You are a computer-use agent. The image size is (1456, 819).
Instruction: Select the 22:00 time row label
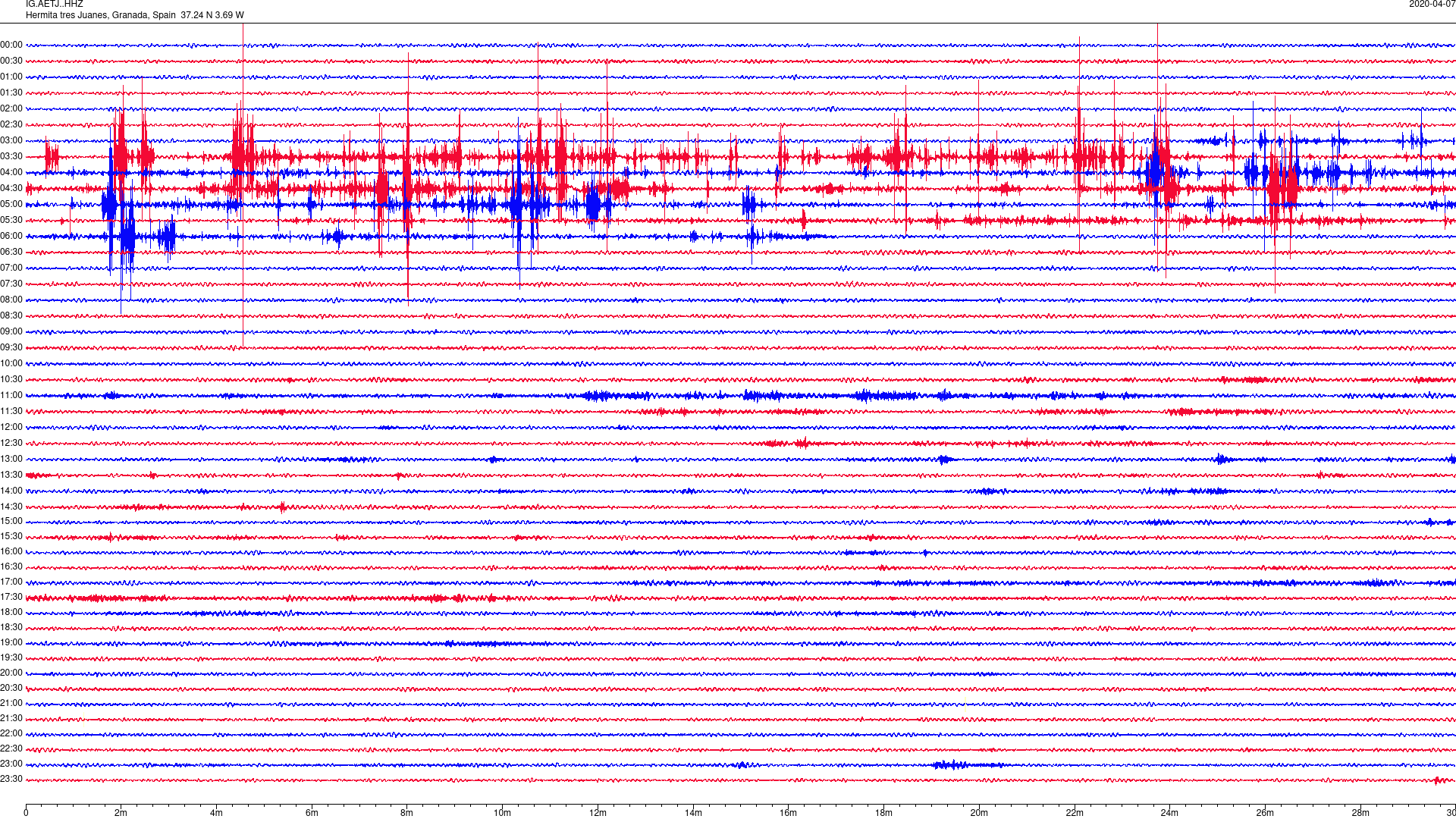pos(11,733)
